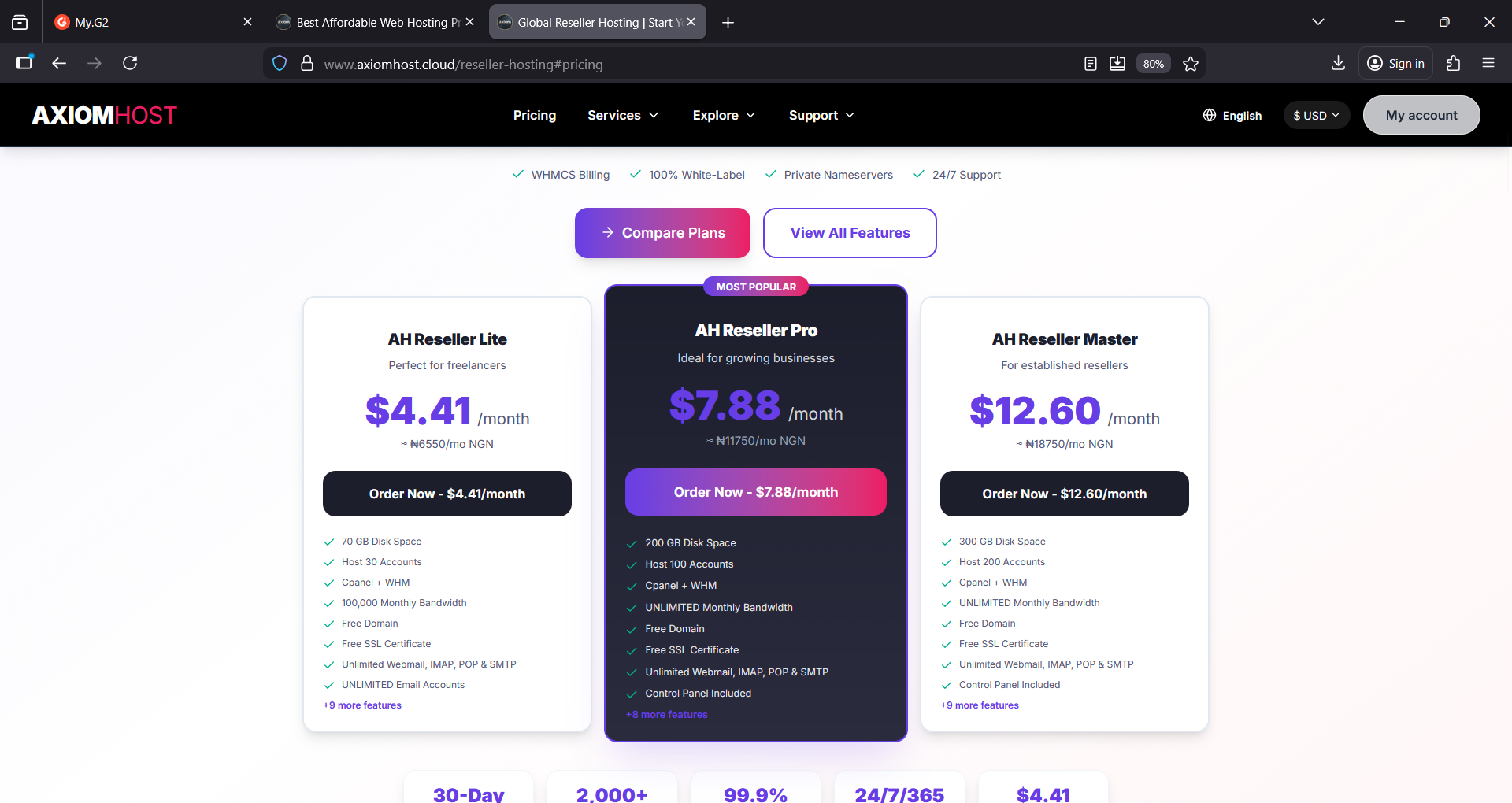List all tabs dropdown arrow
Image resolution: width=1512 pixels, height=803 pixels.
(1317, 22)
